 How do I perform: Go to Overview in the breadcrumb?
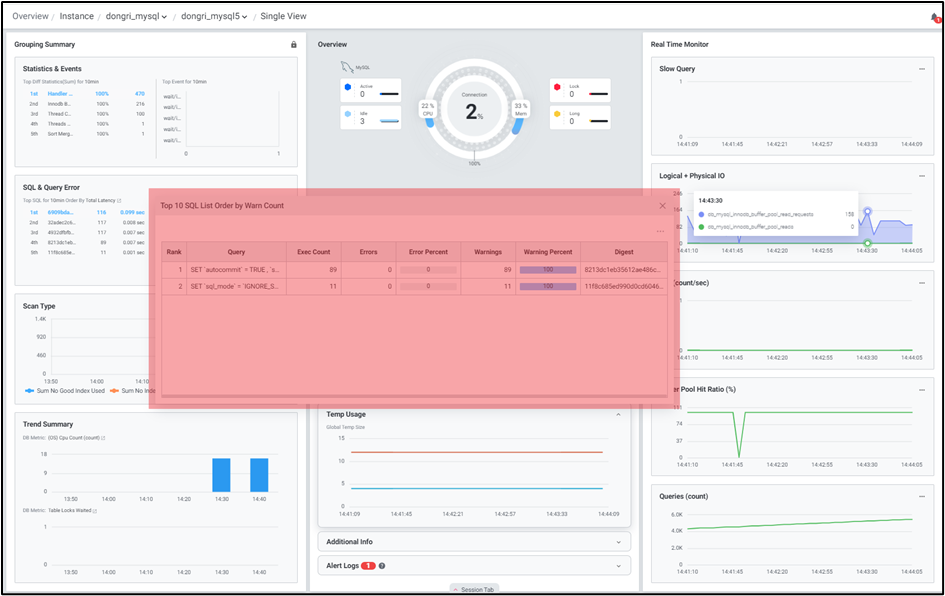pos(30,17)
